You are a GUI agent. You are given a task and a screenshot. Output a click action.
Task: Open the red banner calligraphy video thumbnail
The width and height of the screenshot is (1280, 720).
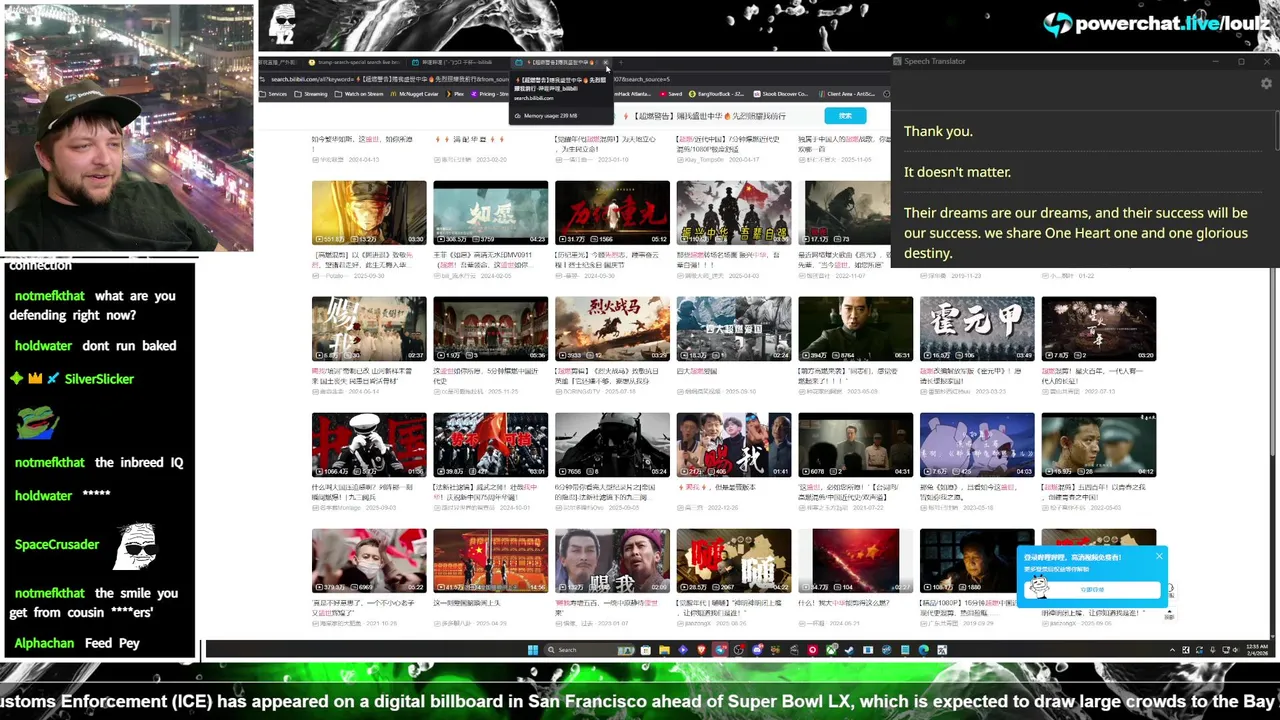coord(612,213)
